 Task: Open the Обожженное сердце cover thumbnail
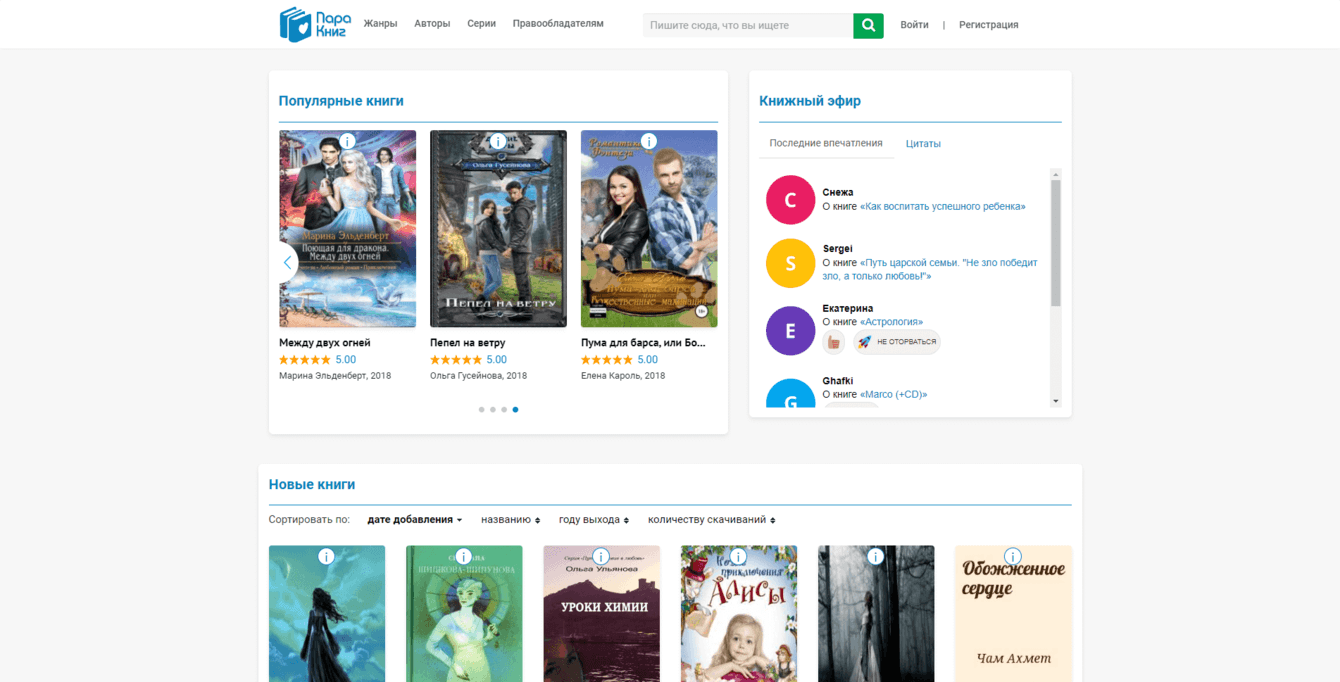pos(1013,614)
